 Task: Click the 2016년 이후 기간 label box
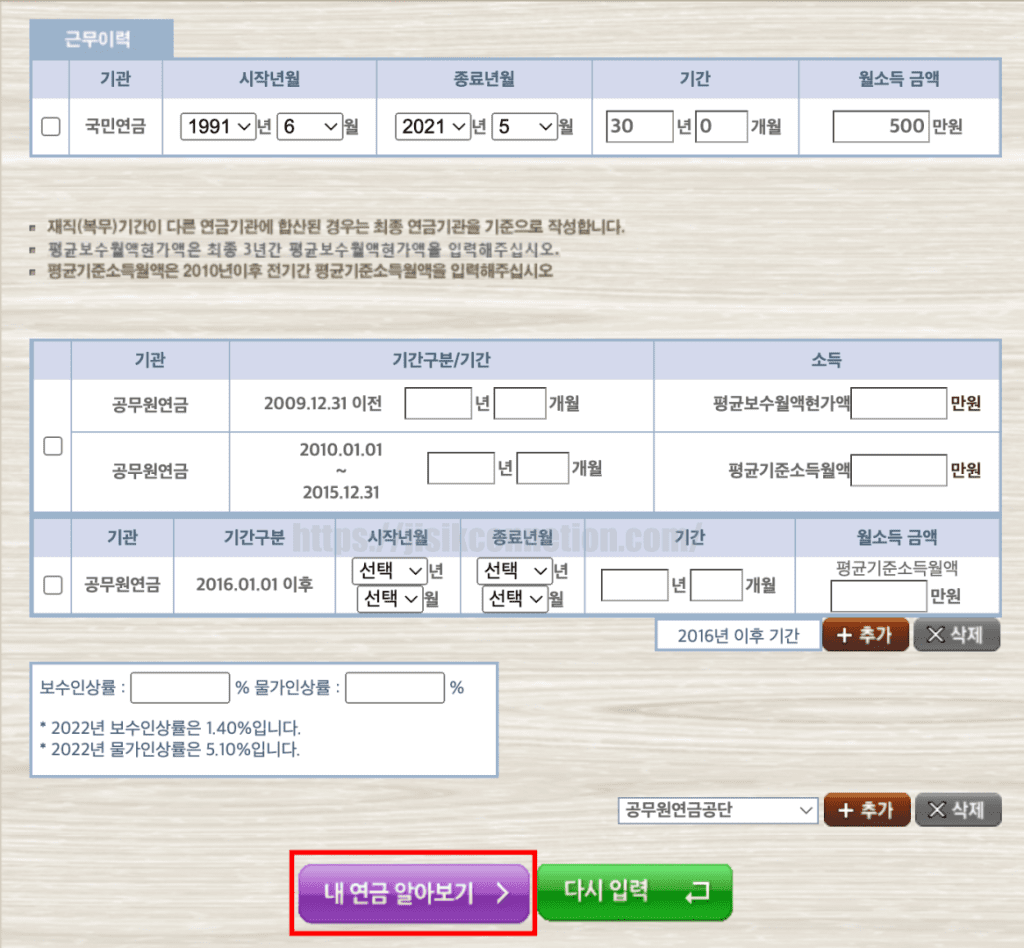(x=738, y=635)
